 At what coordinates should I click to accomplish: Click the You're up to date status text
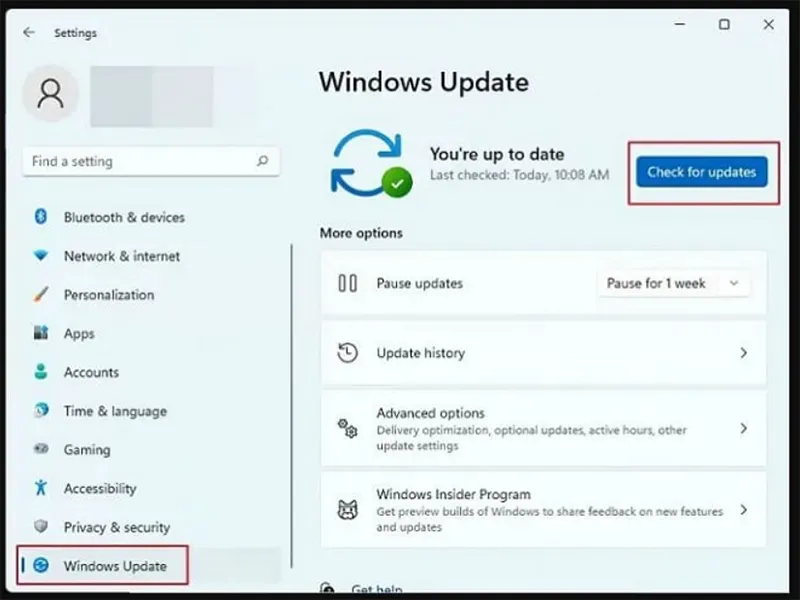click(x=497, y=154)
